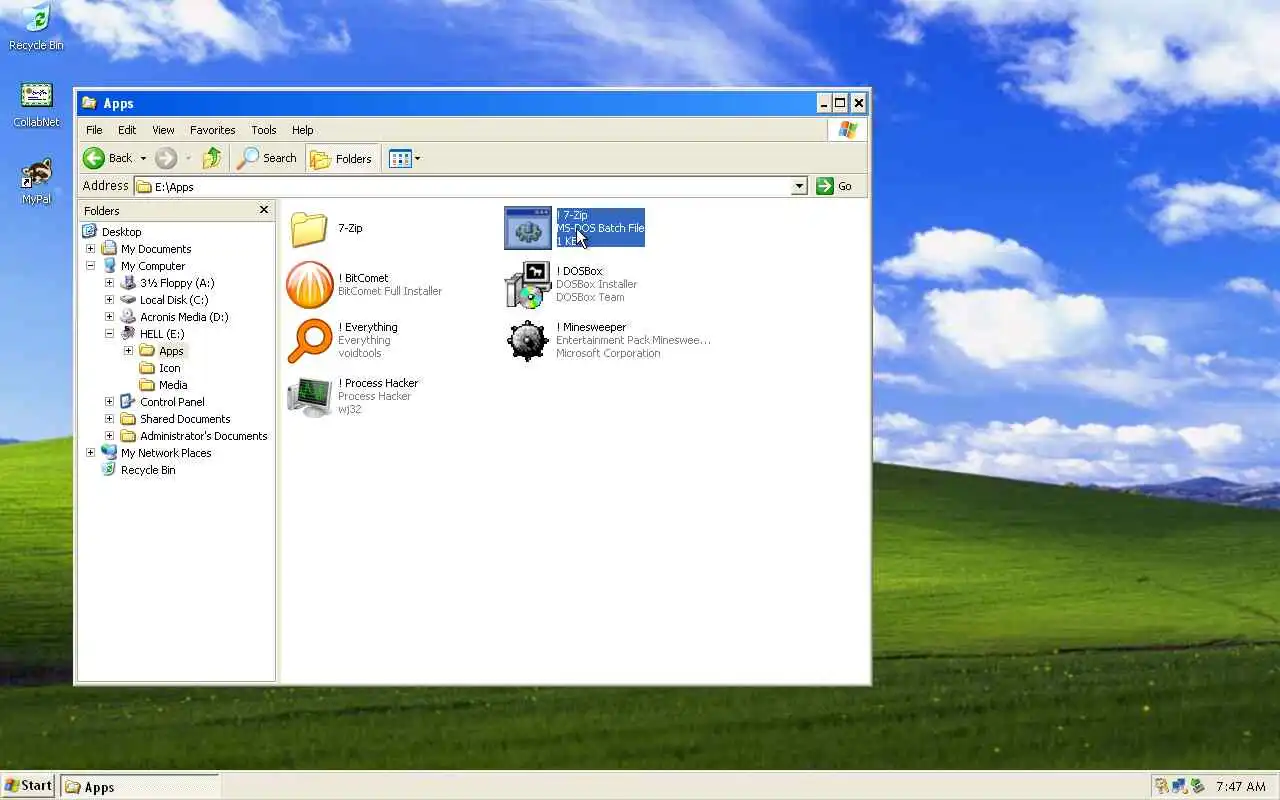
Task: Select My Computer in folder tree
Action: (153, 266)
